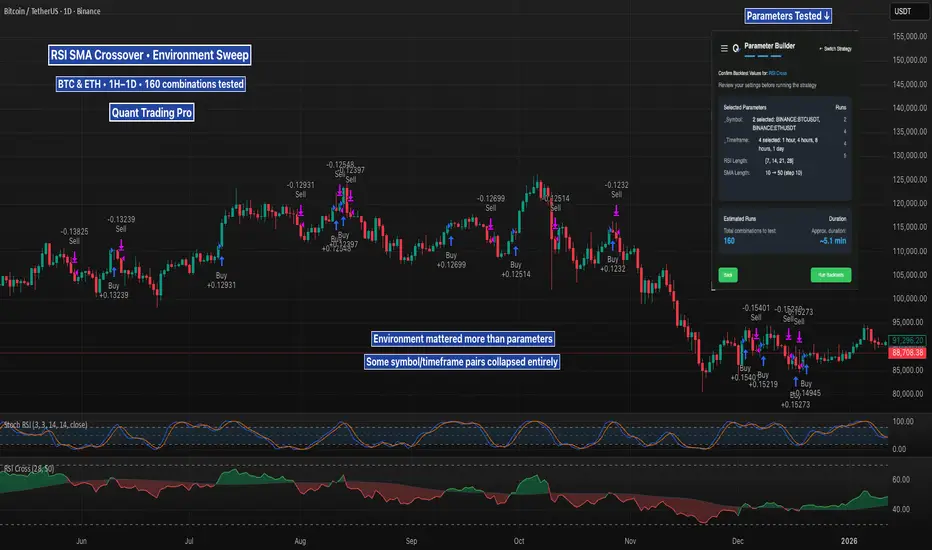Open the USDT currency dropdown

909,11
